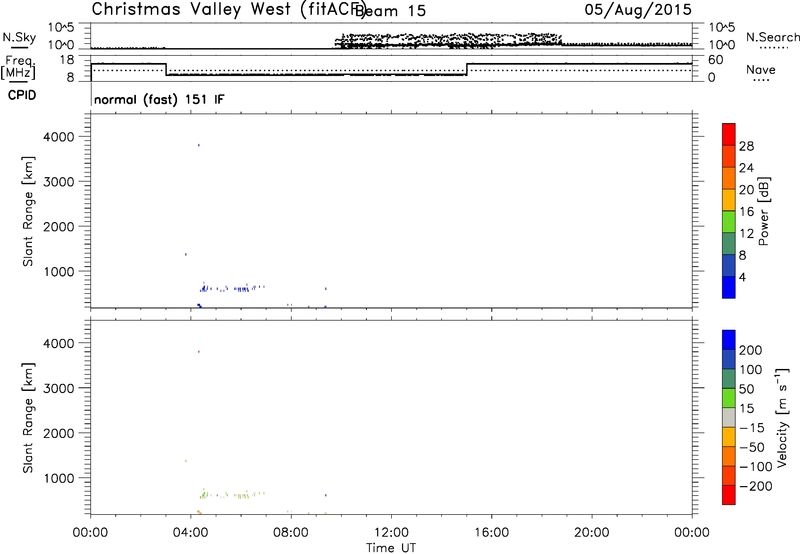Click the '08:00' time tick label
This screenshot has height=554, width=800.
[291, 533]
